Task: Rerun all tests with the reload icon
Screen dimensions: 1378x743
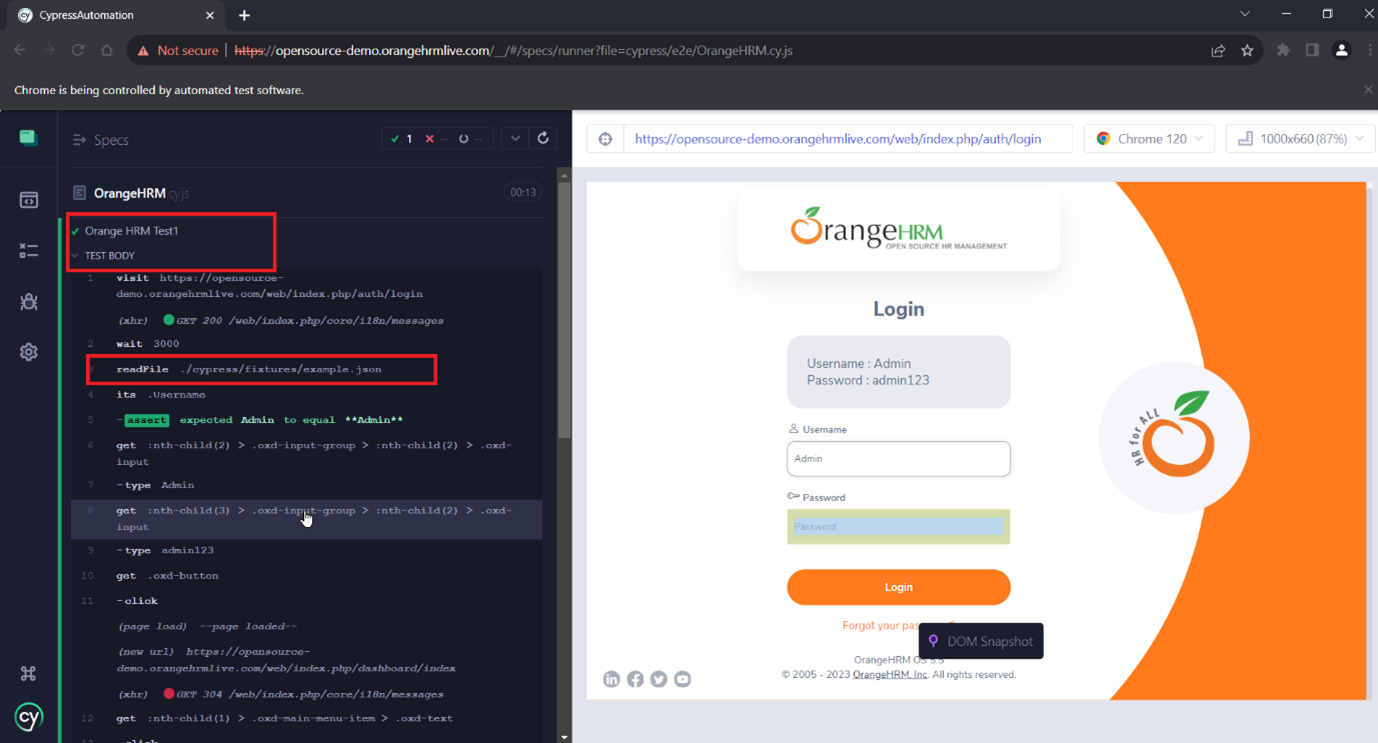Action: [543, 139]
